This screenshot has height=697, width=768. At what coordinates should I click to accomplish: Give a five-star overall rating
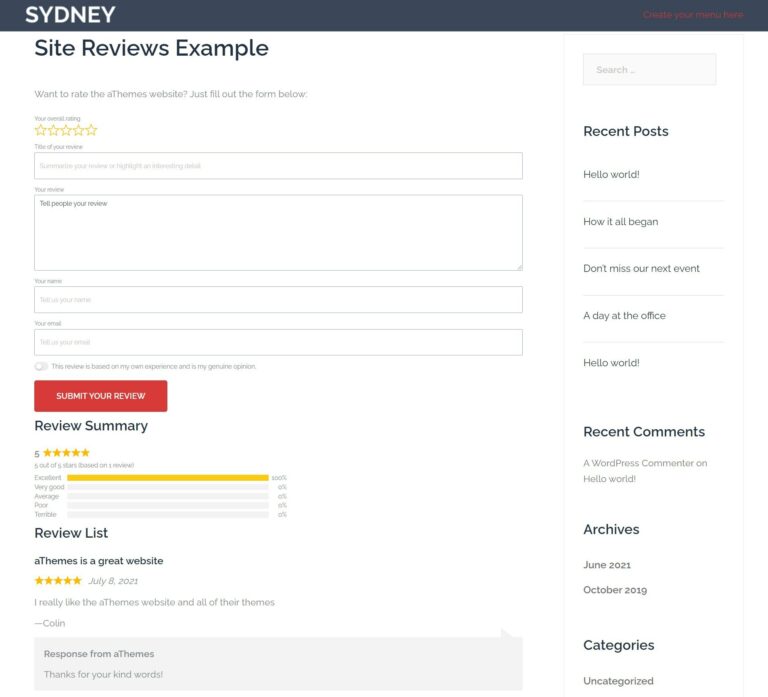(x=91, y=130)
